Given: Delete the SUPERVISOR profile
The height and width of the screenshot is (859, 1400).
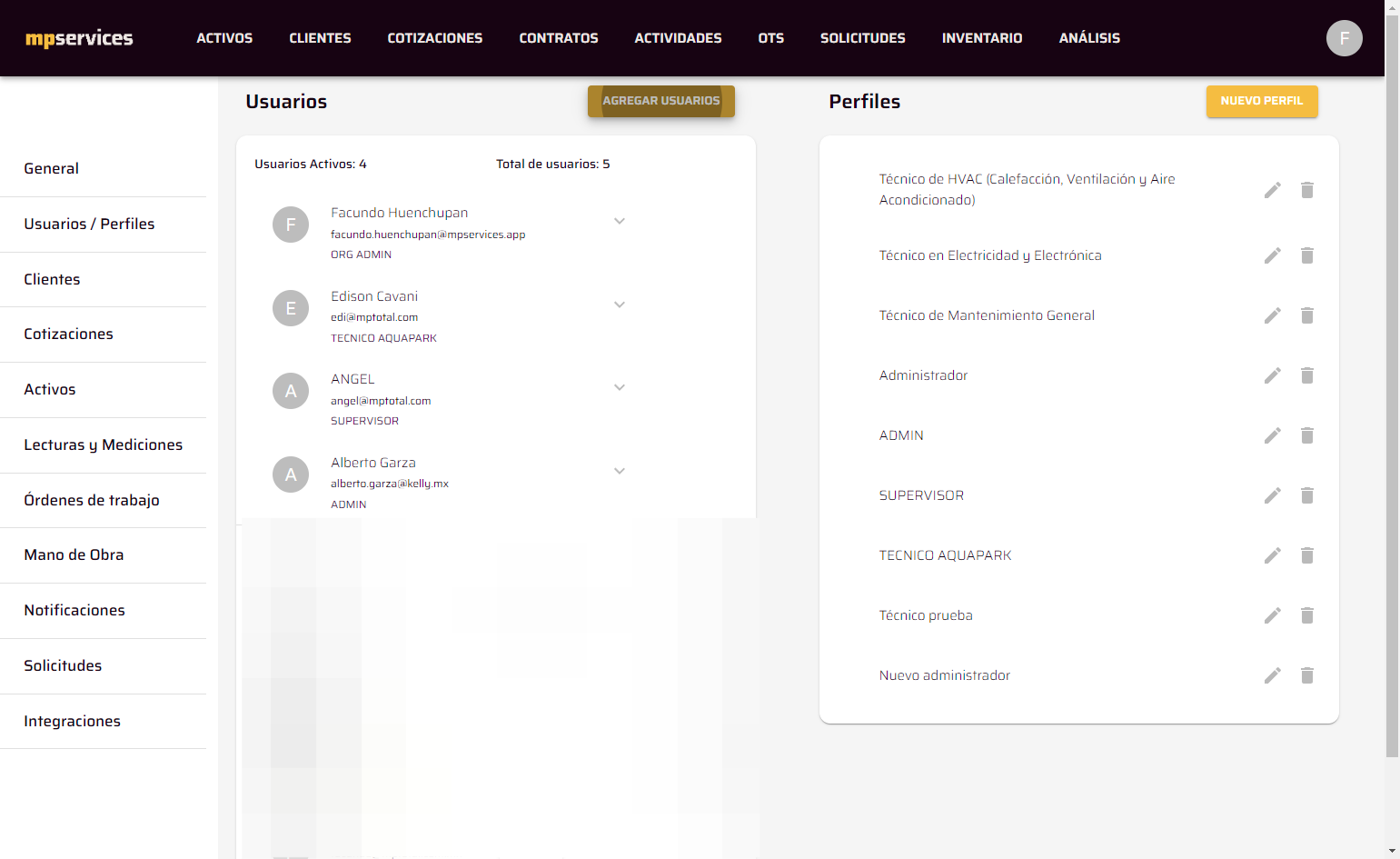Looking at the screenshot, I should click(x=1307, y=495).
